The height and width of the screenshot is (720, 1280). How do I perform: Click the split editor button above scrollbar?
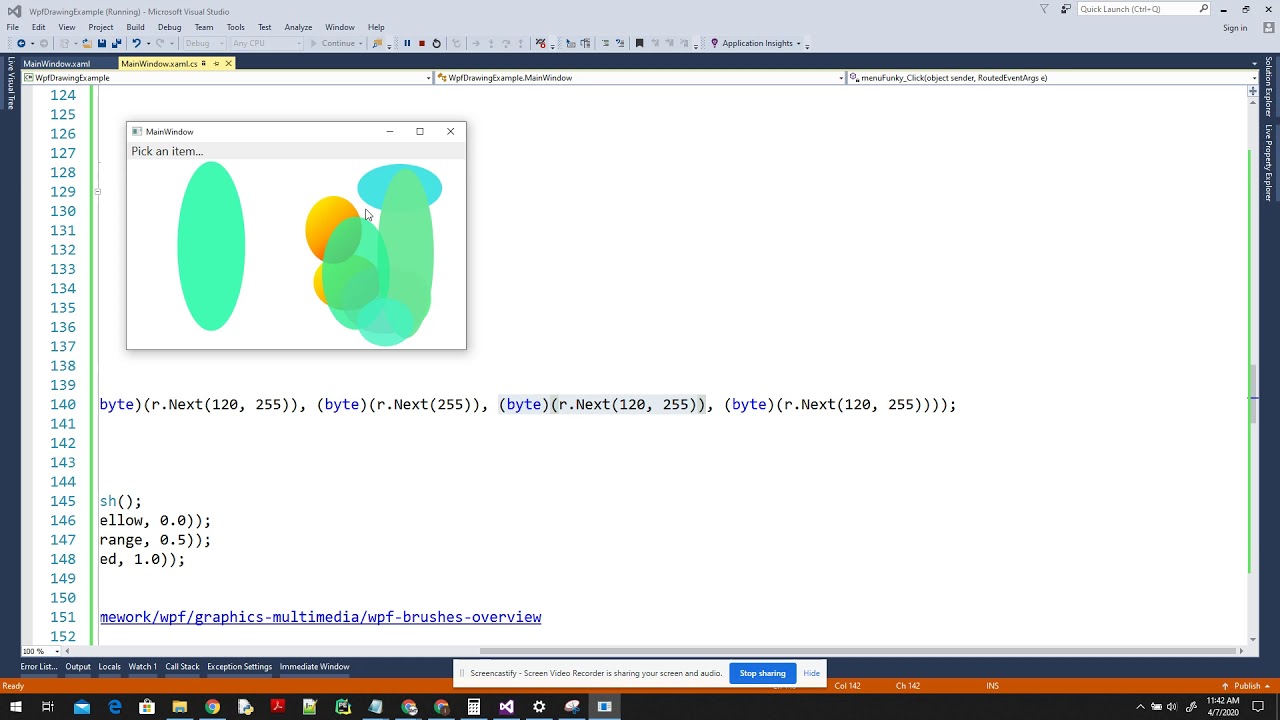[1253, 91]
